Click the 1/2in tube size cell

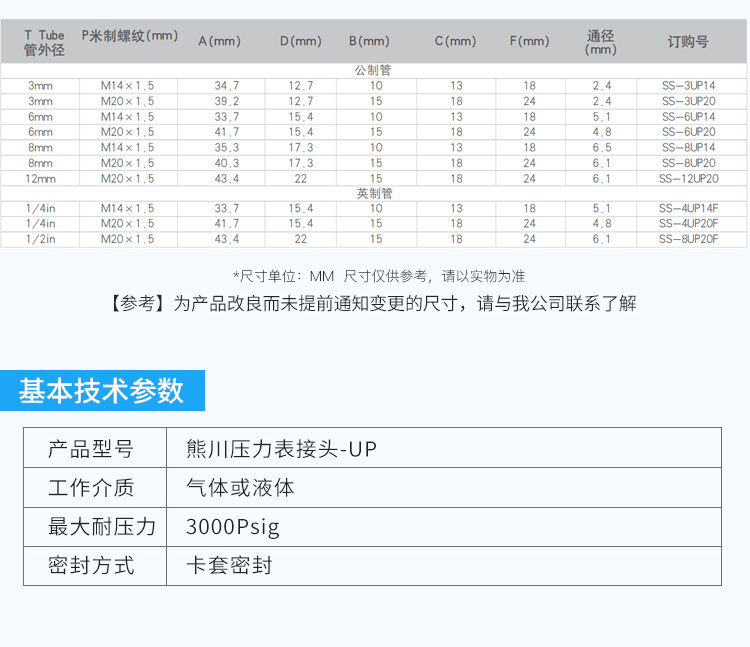pos(41,239)
